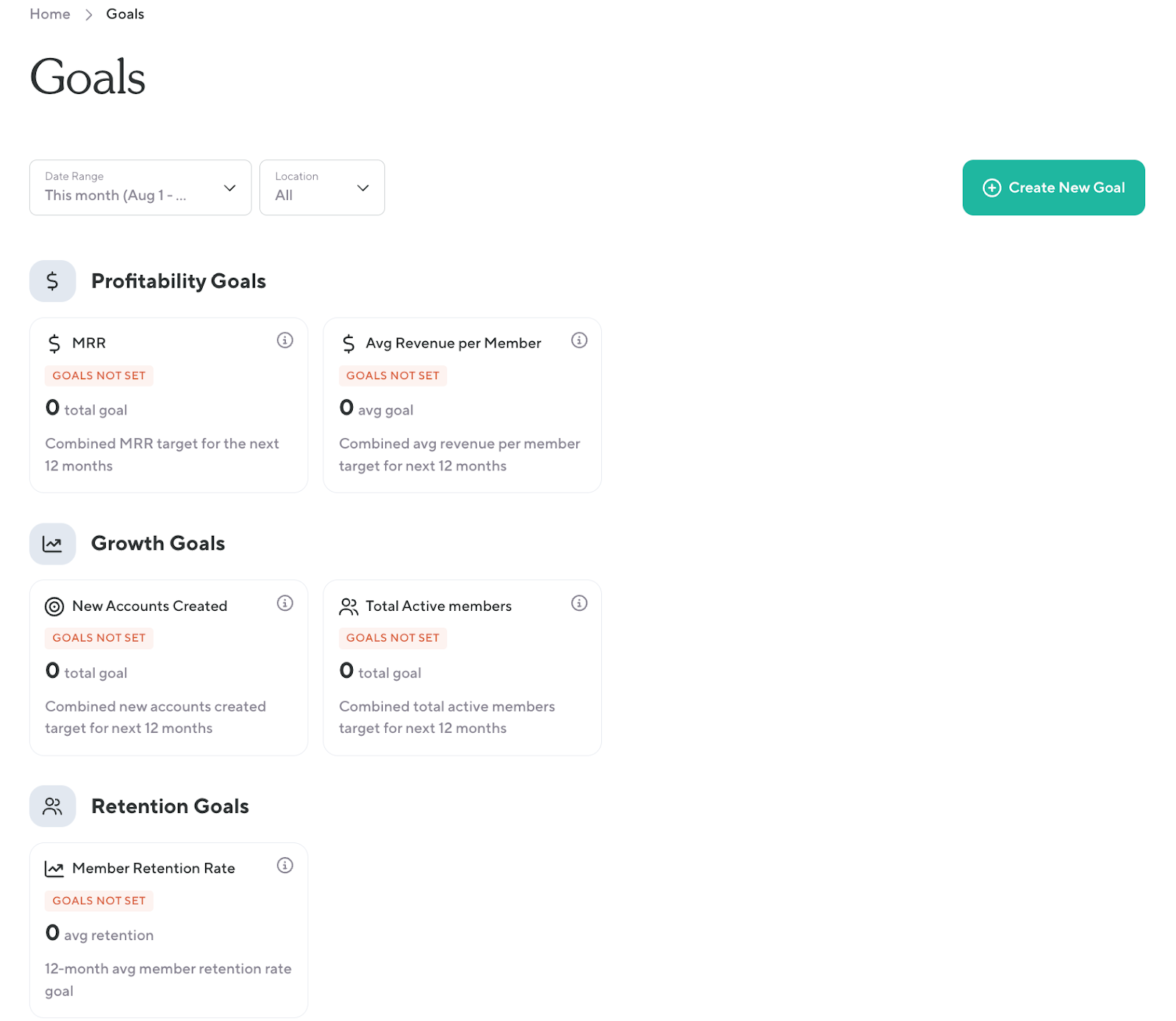Viewport: 1176px width, 1021px height.
Task: Click info icon on New Accounts Created card
Action: pos(284,603)
